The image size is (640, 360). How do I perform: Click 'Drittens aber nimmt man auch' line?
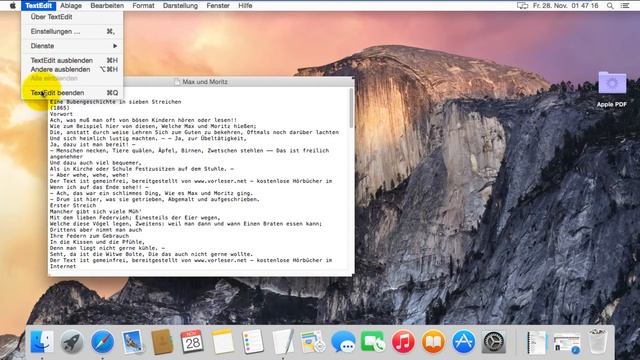pyautogui.click(x=96, y=230)
